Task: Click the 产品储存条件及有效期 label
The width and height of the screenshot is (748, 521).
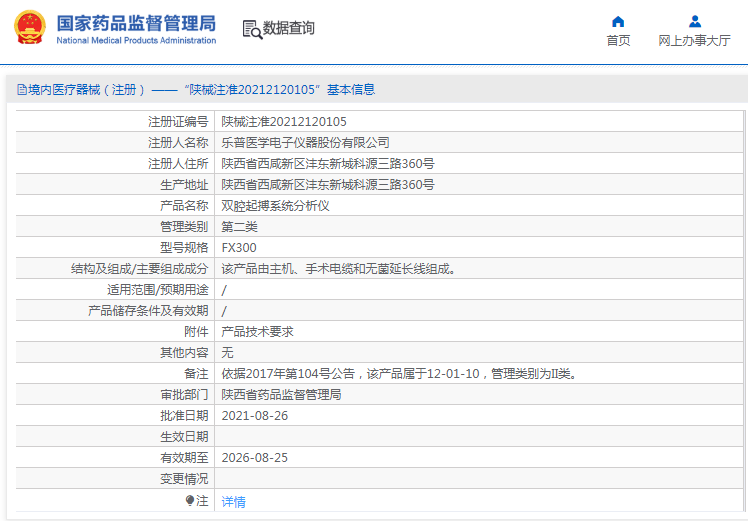Action: tap(148, 311)
